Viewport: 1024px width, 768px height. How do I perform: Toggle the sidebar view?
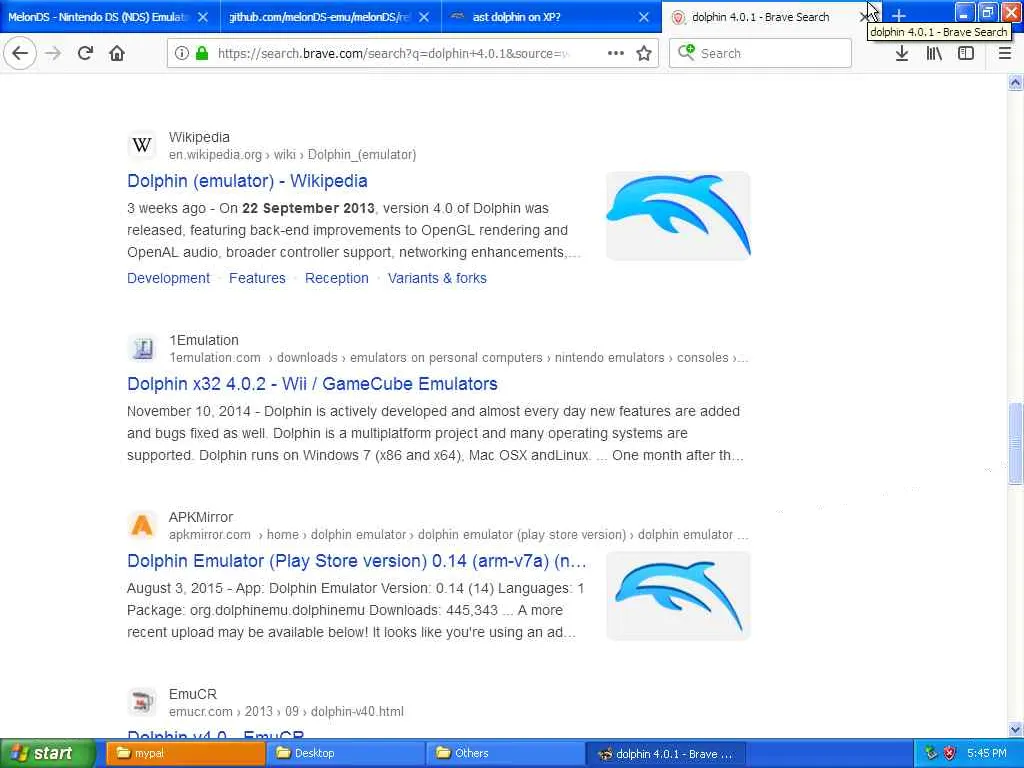(966, 53)
